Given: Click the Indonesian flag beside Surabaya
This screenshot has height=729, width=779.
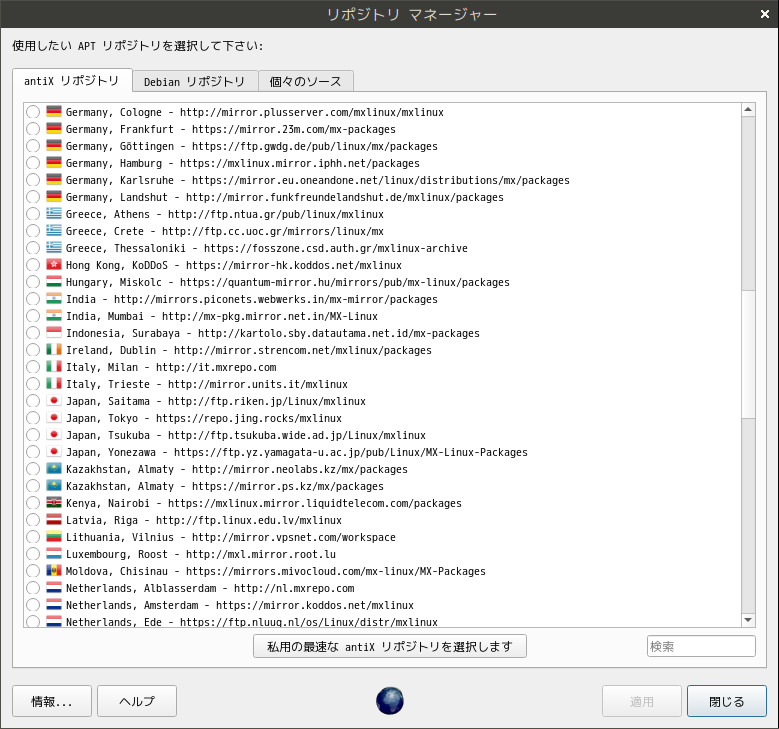Looking at the screenshot, I should pos(54,332).
